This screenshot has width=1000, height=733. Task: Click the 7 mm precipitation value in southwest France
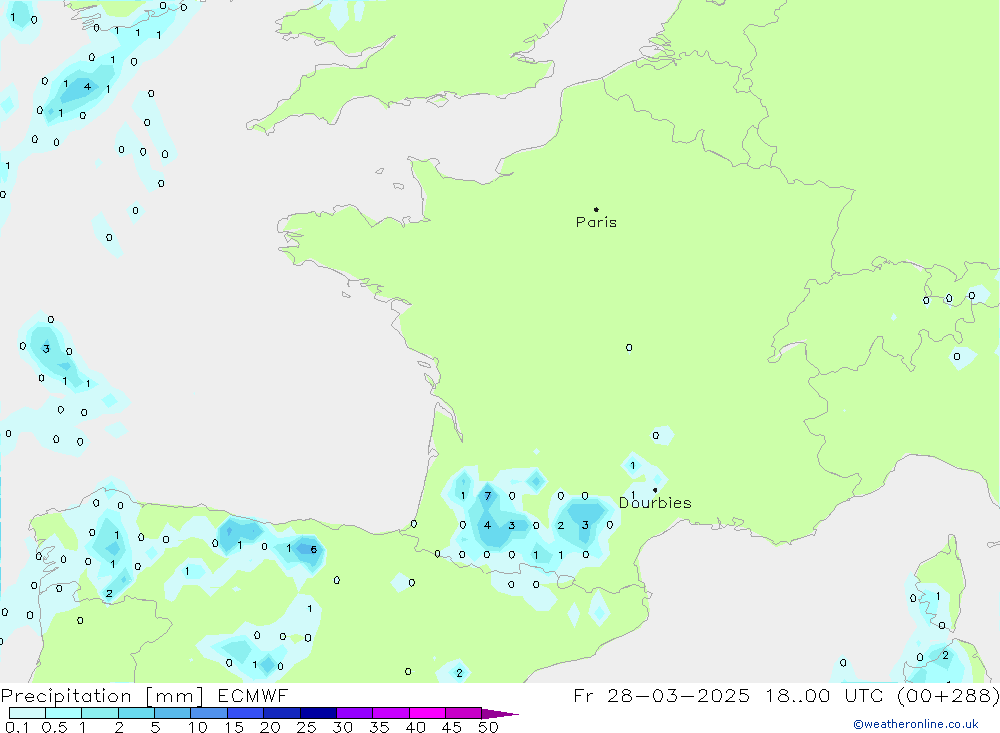[x=488, y=496]
